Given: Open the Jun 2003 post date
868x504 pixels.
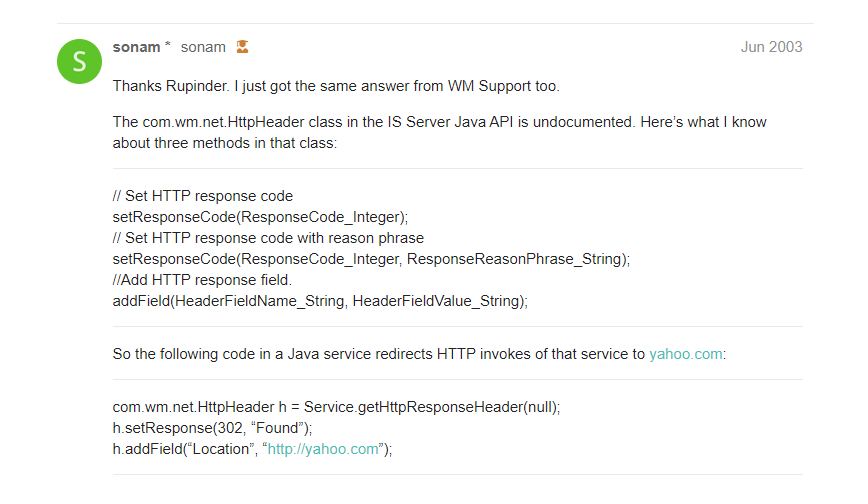Looking at the screenshot, I should [x=771, y=47].
